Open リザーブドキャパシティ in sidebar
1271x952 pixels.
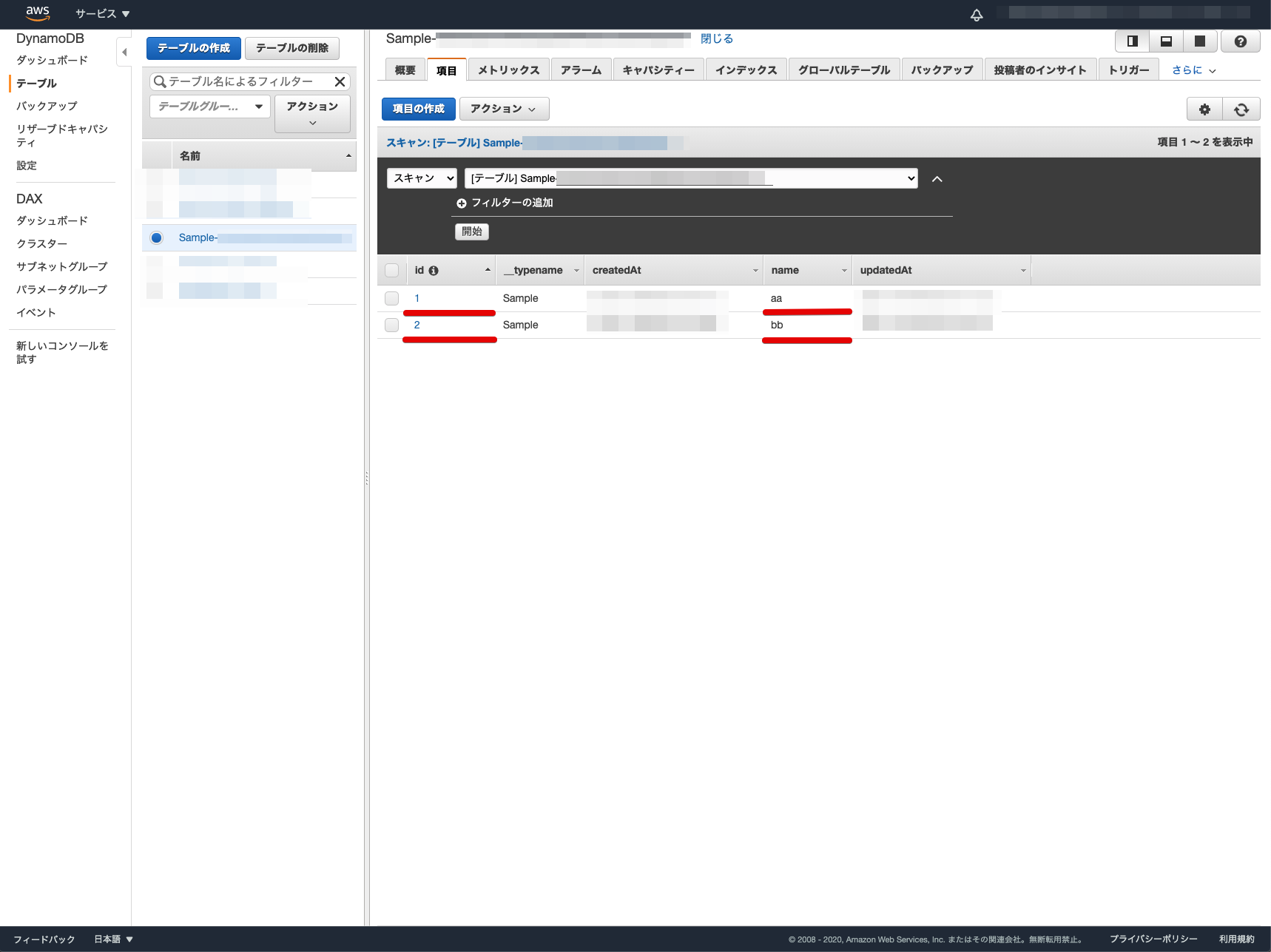62,136
